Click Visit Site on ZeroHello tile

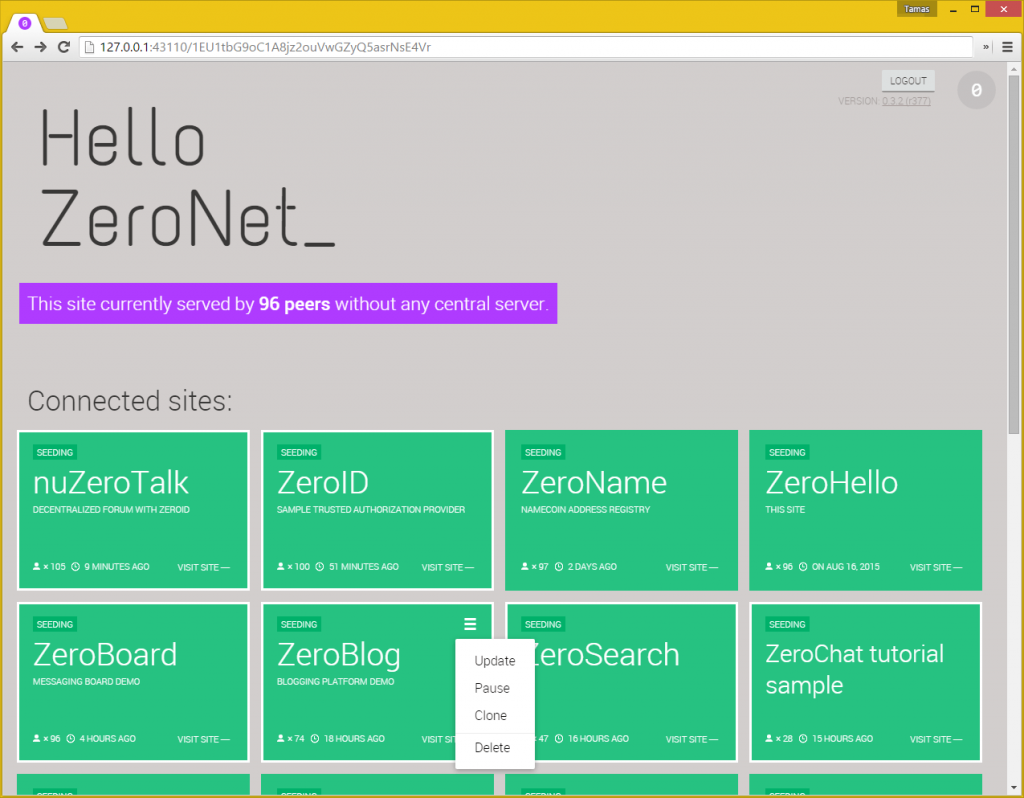(x=935, y=567)
